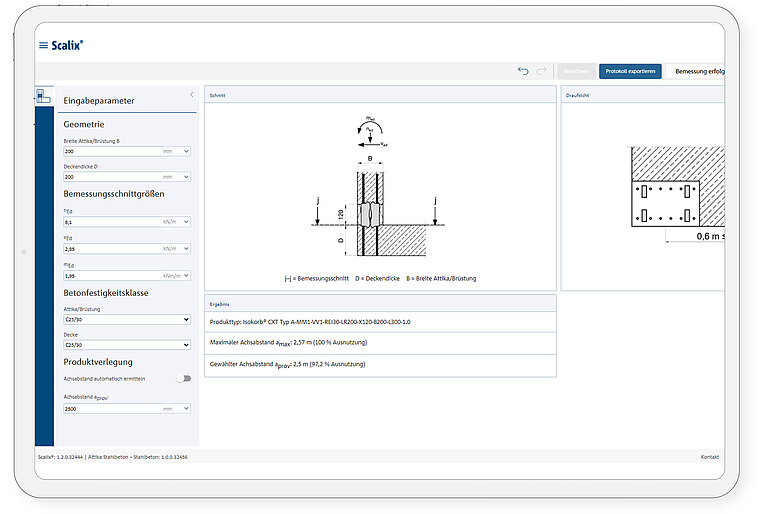Click the Protokoll exportieren button

coord(630,72)
